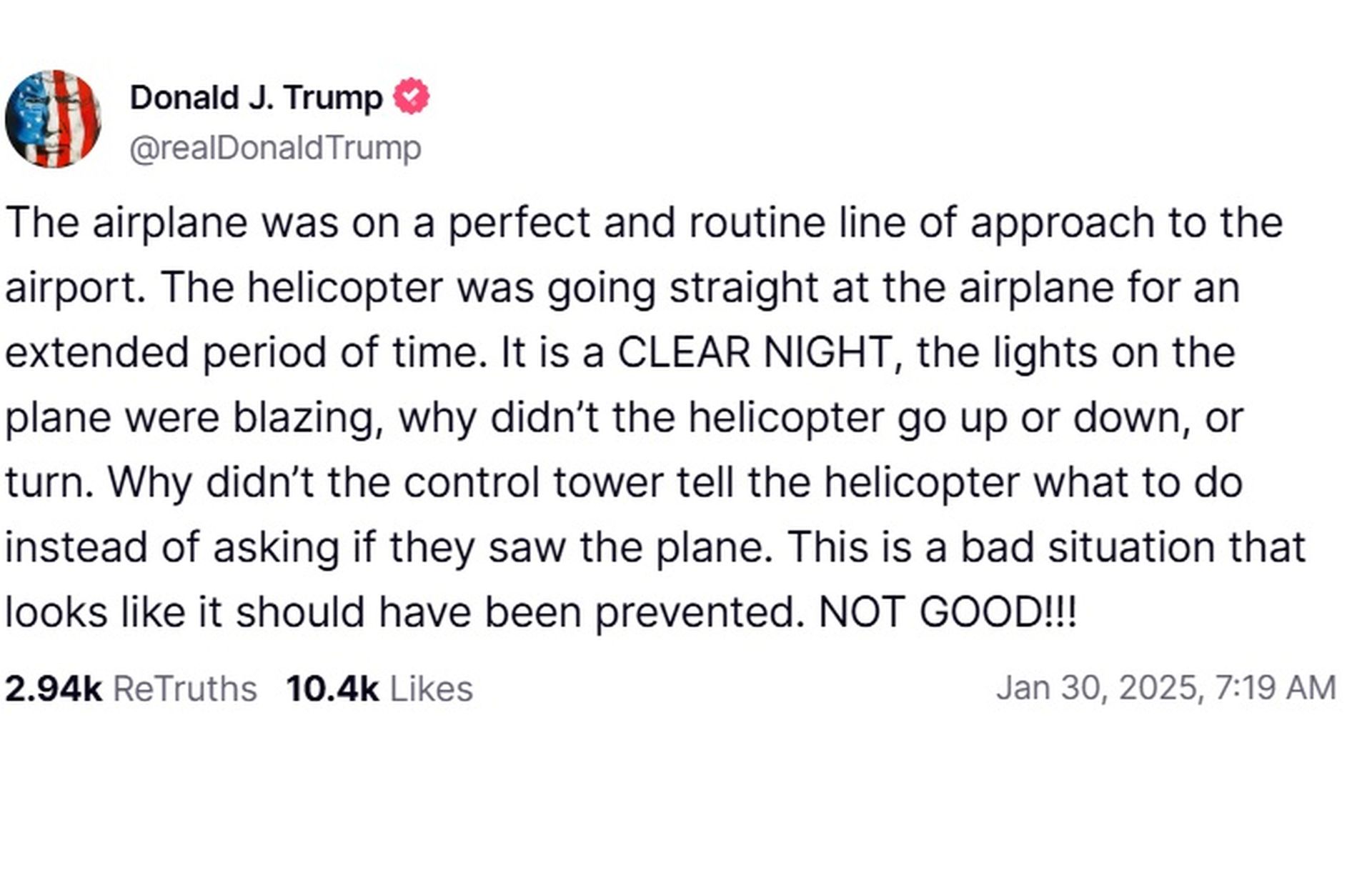Click the NOT GOOD!!! closing text
Image resolution: width=1372 pixels, height=873 pixels.
[948, 612]
